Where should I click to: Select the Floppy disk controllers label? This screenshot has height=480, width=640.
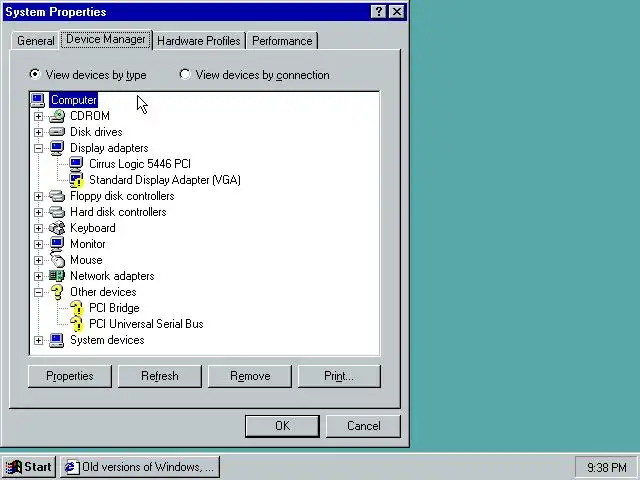(x=122, y=196)
